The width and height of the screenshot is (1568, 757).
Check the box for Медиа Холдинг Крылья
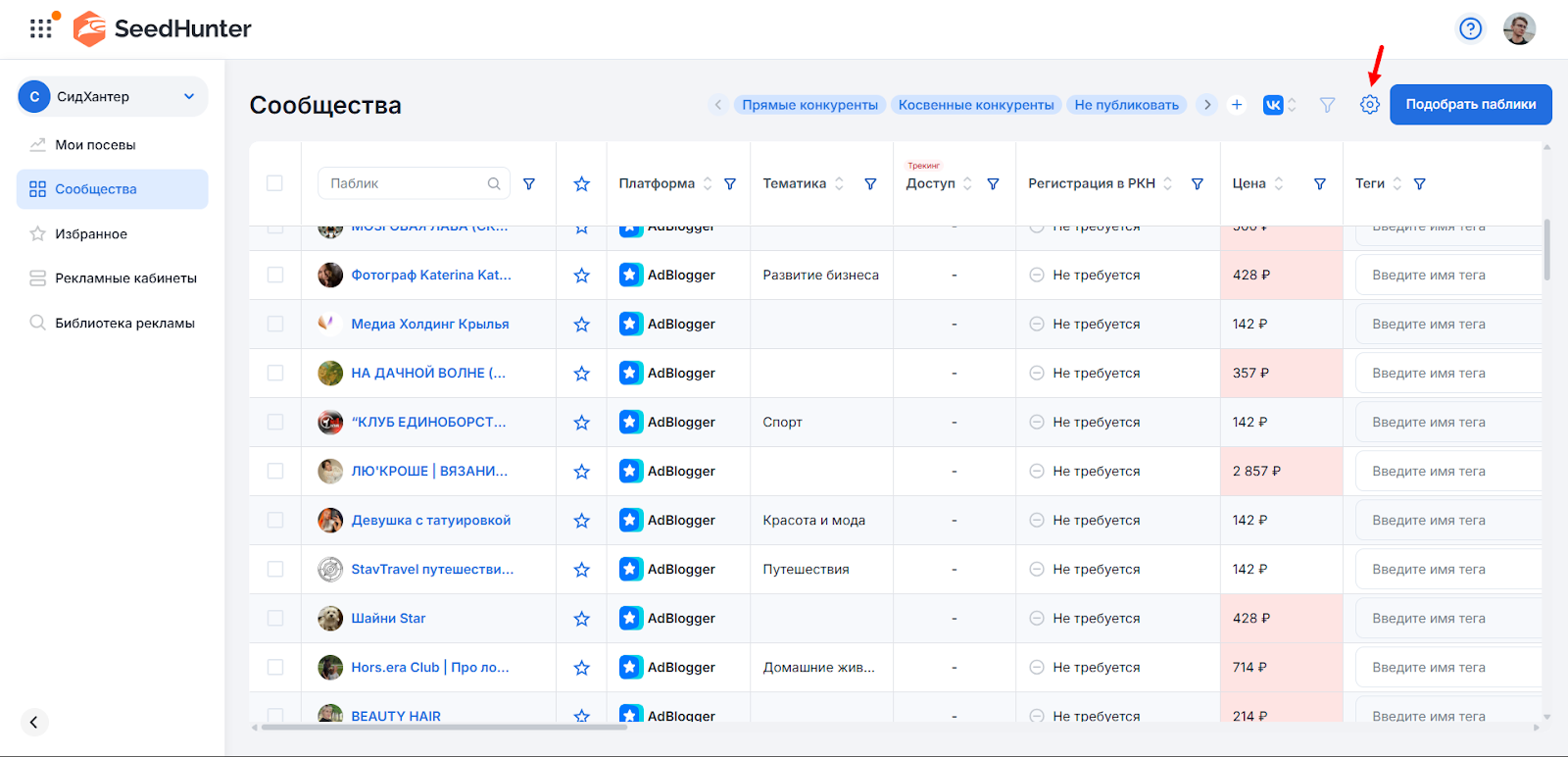pos(275,325)
